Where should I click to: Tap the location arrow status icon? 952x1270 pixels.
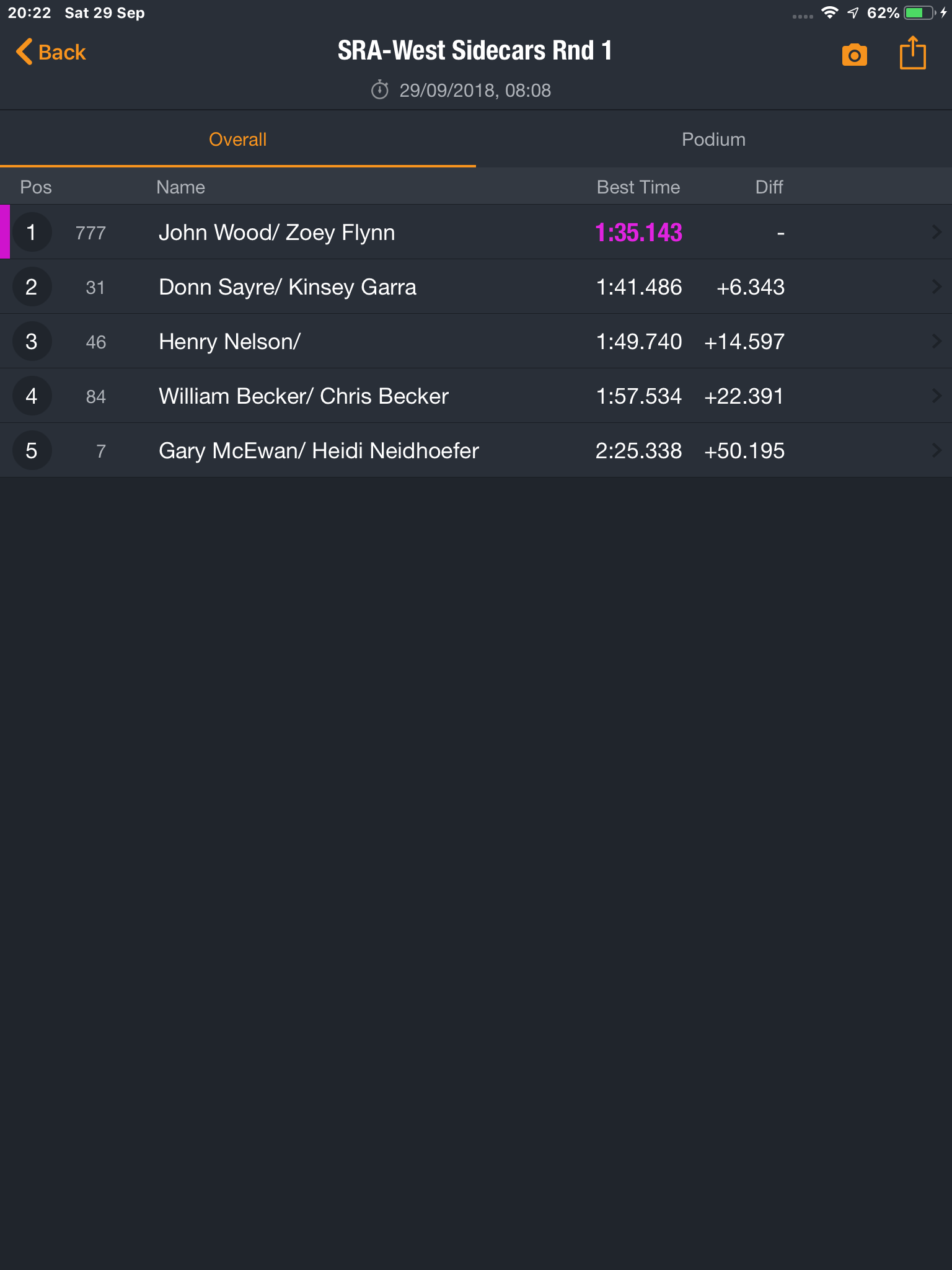pyautogui.click(x=853, y=13)
